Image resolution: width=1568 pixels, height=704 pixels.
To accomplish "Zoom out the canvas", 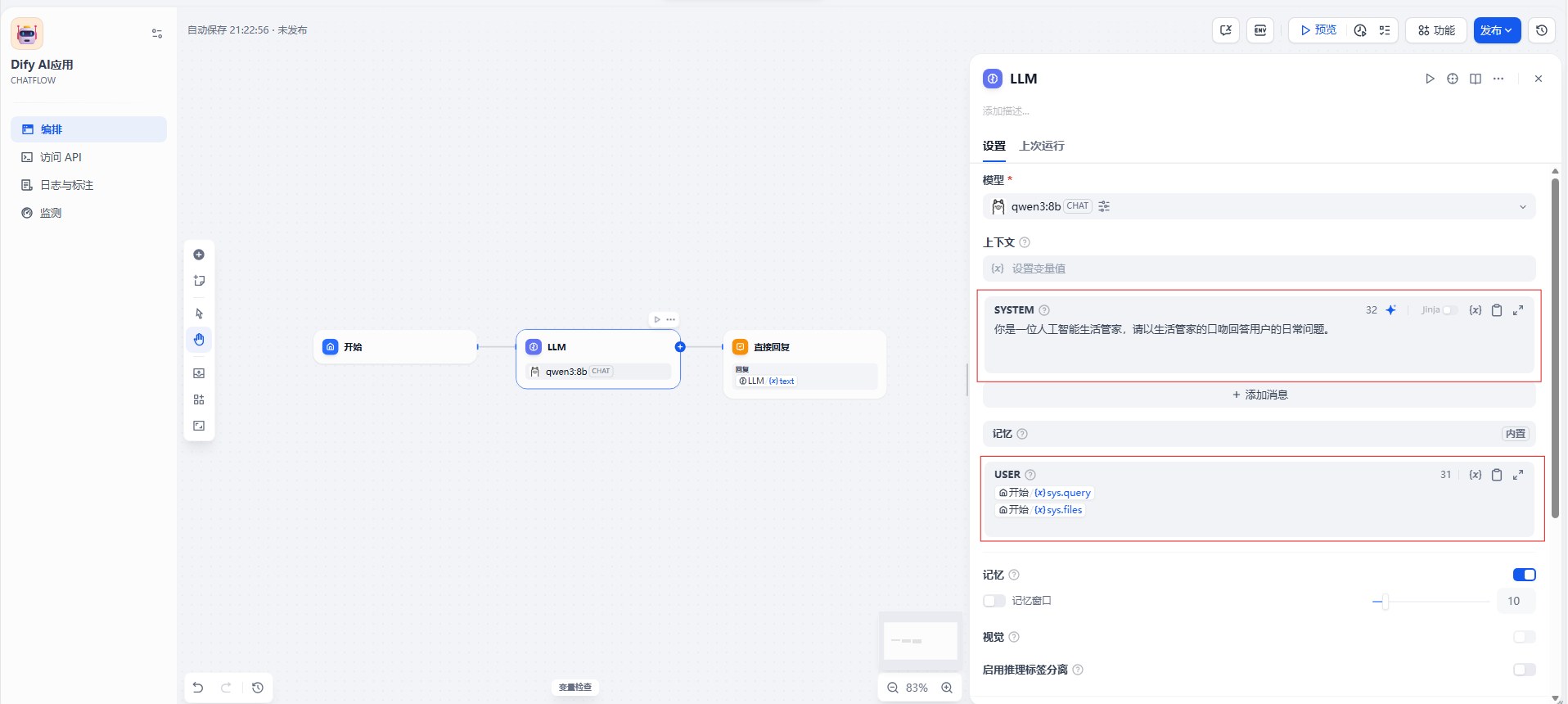I will (x=893, y=688).
